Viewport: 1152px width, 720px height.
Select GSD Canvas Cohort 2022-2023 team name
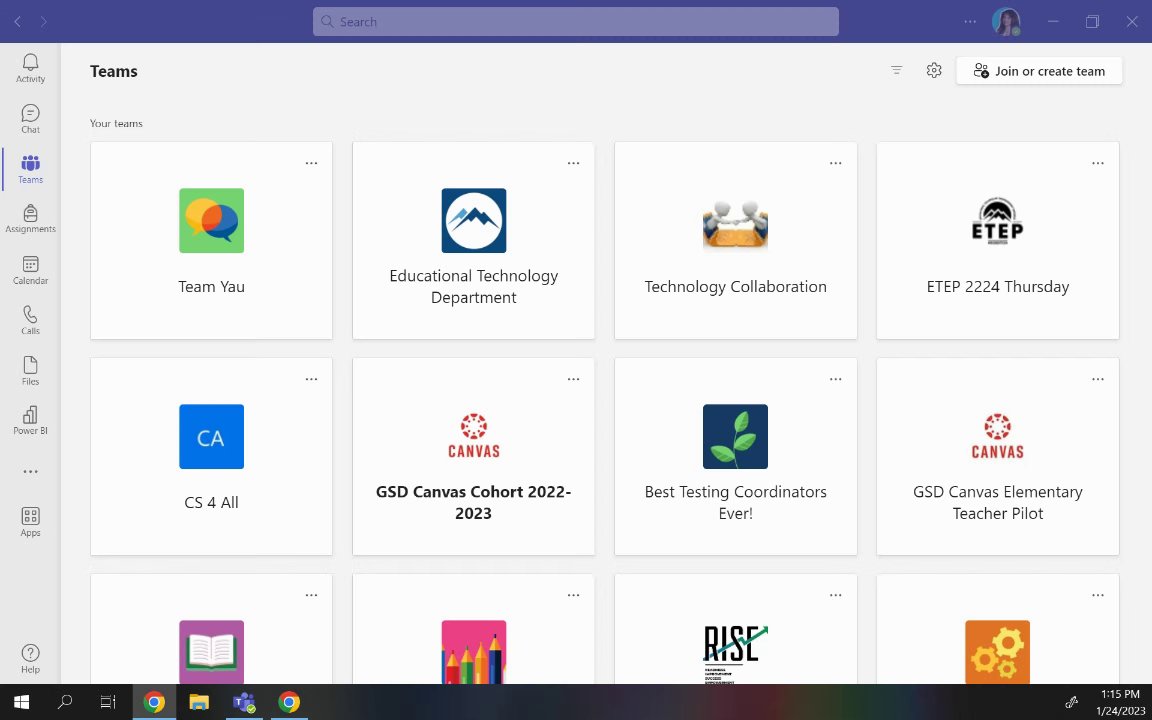(x=474, y=503)
